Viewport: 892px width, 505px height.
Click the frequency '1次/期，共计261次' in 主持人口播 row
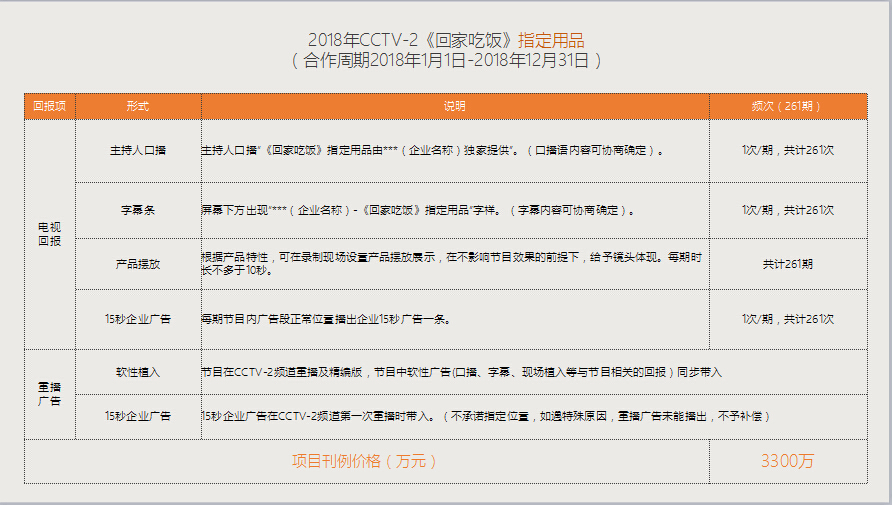788,151
